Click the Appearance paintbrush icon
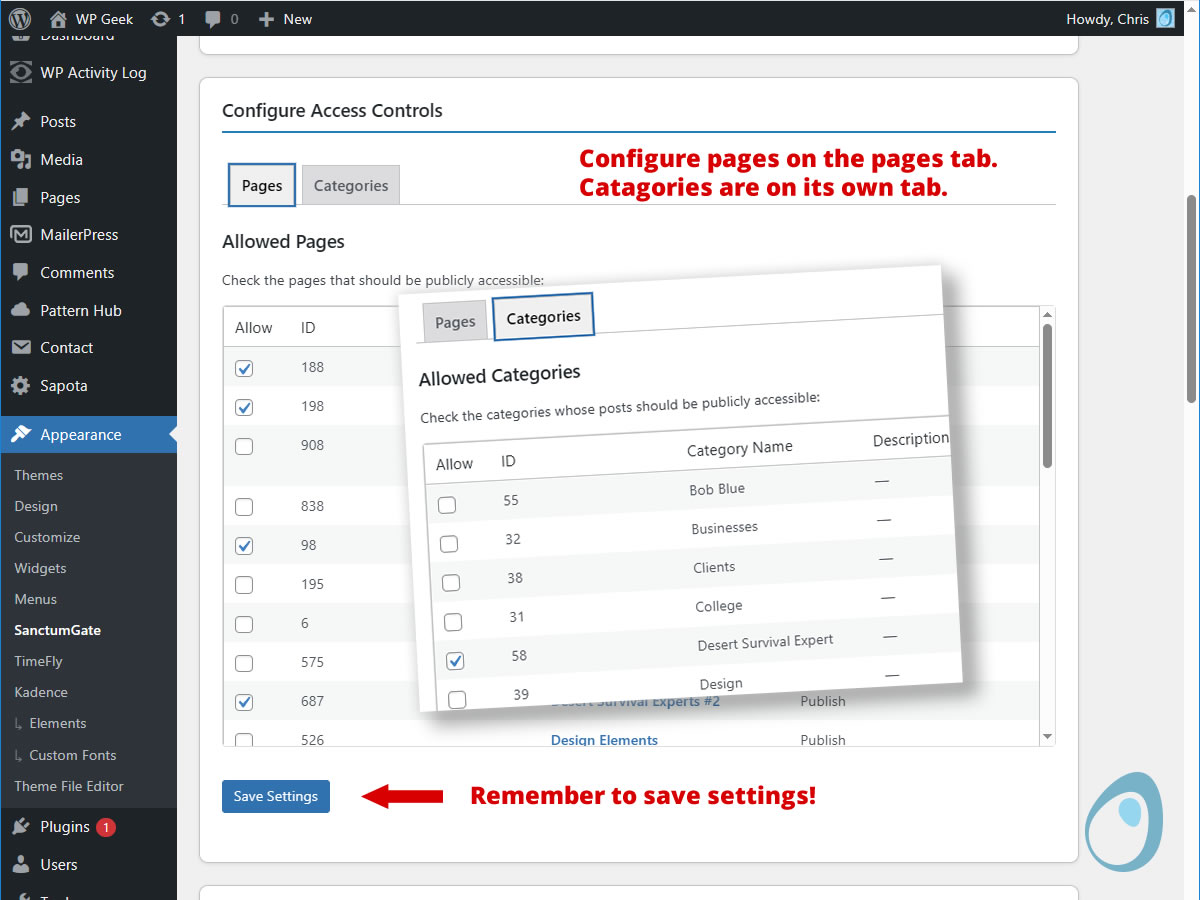This screenshot has width=1200, height=900. [22, 434]
